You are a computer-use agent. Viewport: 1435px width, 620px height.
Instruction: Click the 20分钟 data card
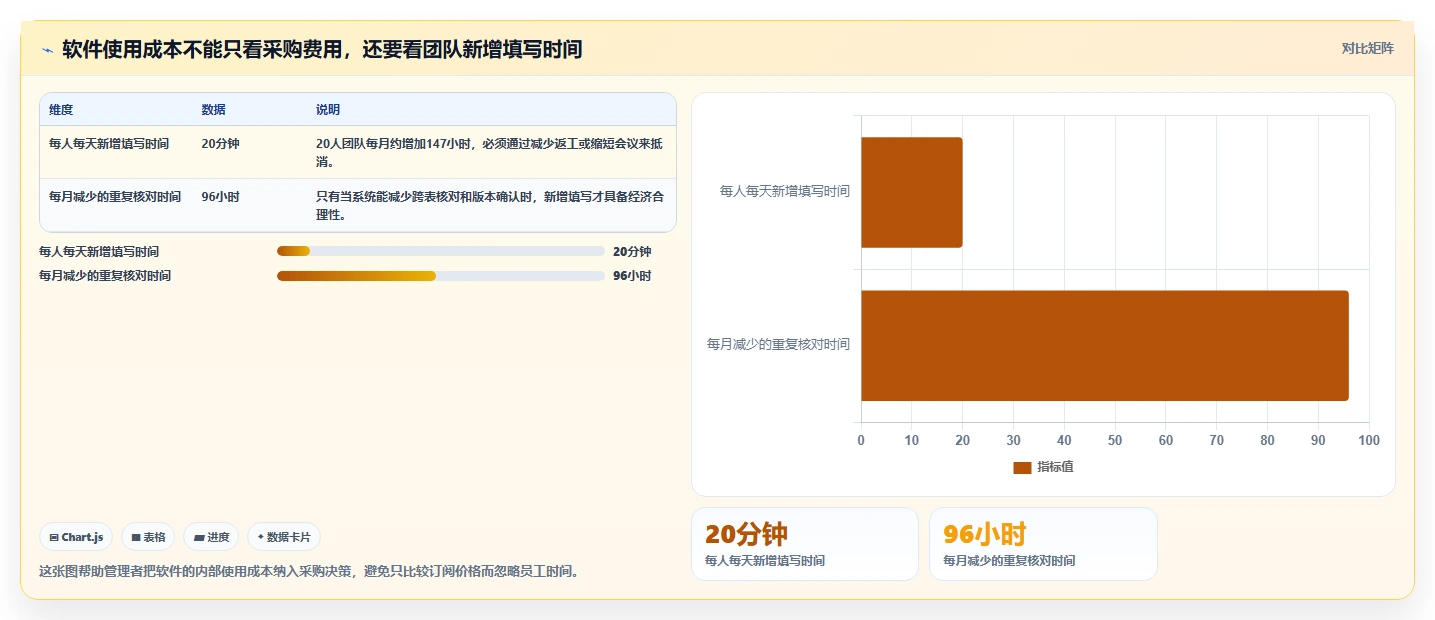[x=805, y=544]
